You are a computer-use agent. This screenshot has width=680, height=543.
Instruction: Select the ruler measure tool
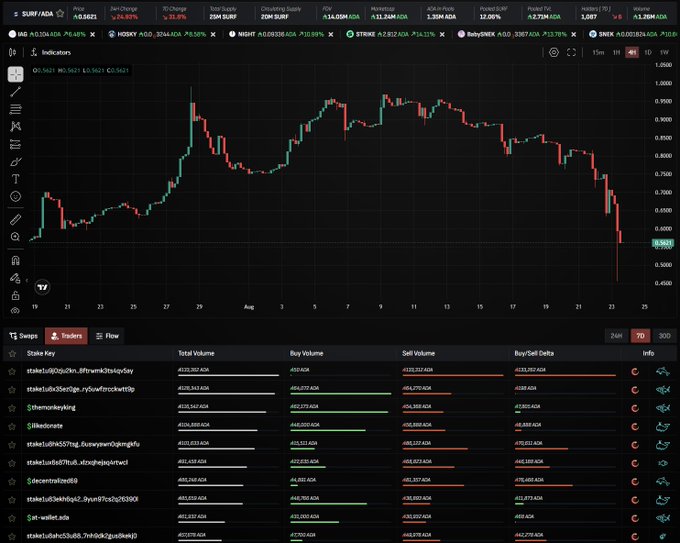click(x=16, y=219)
